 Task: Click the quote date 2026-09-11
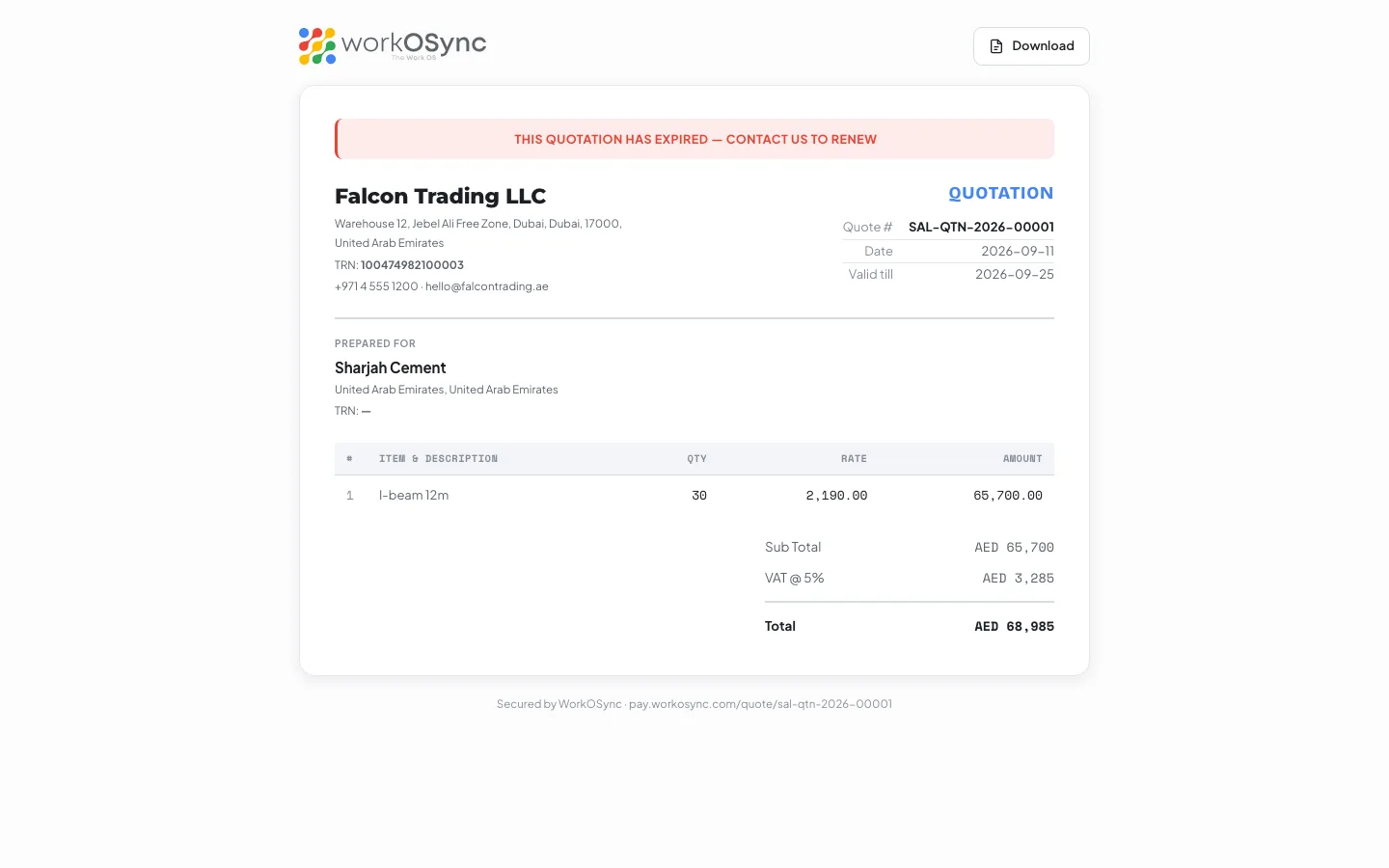(x=1018, y=251)
